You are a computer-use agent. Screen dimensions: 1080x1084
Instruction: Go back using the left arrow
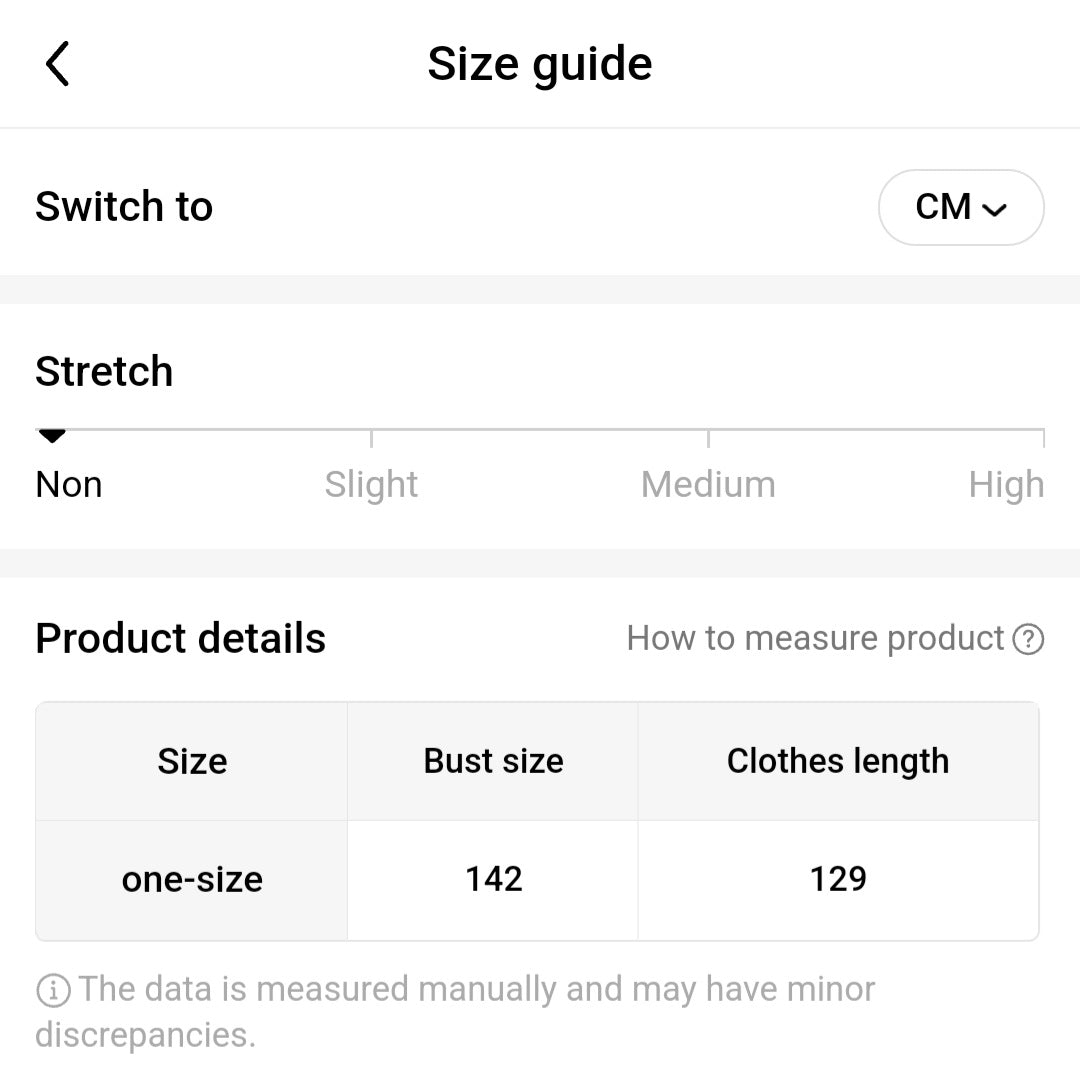58,64
